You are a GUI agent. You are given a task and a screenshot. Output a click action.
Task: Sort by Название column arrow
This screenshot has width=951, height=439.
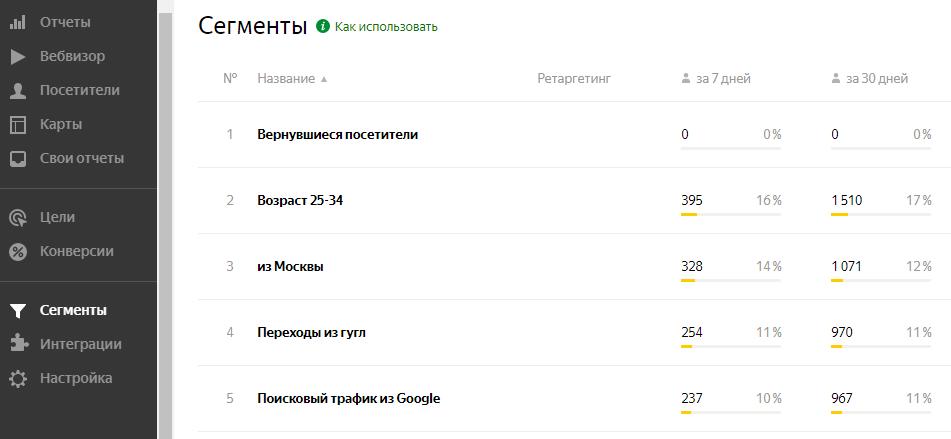tap(324, 79)
